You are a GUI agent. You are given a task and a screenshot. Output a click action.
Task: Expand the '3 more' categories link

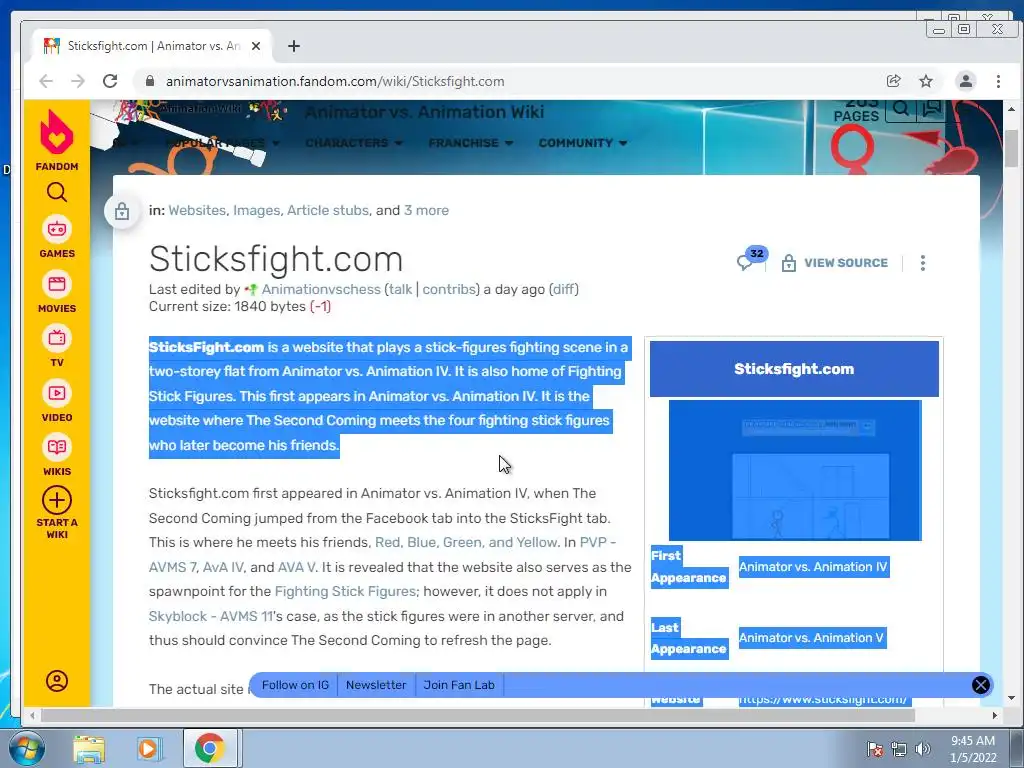pos(426,210)
